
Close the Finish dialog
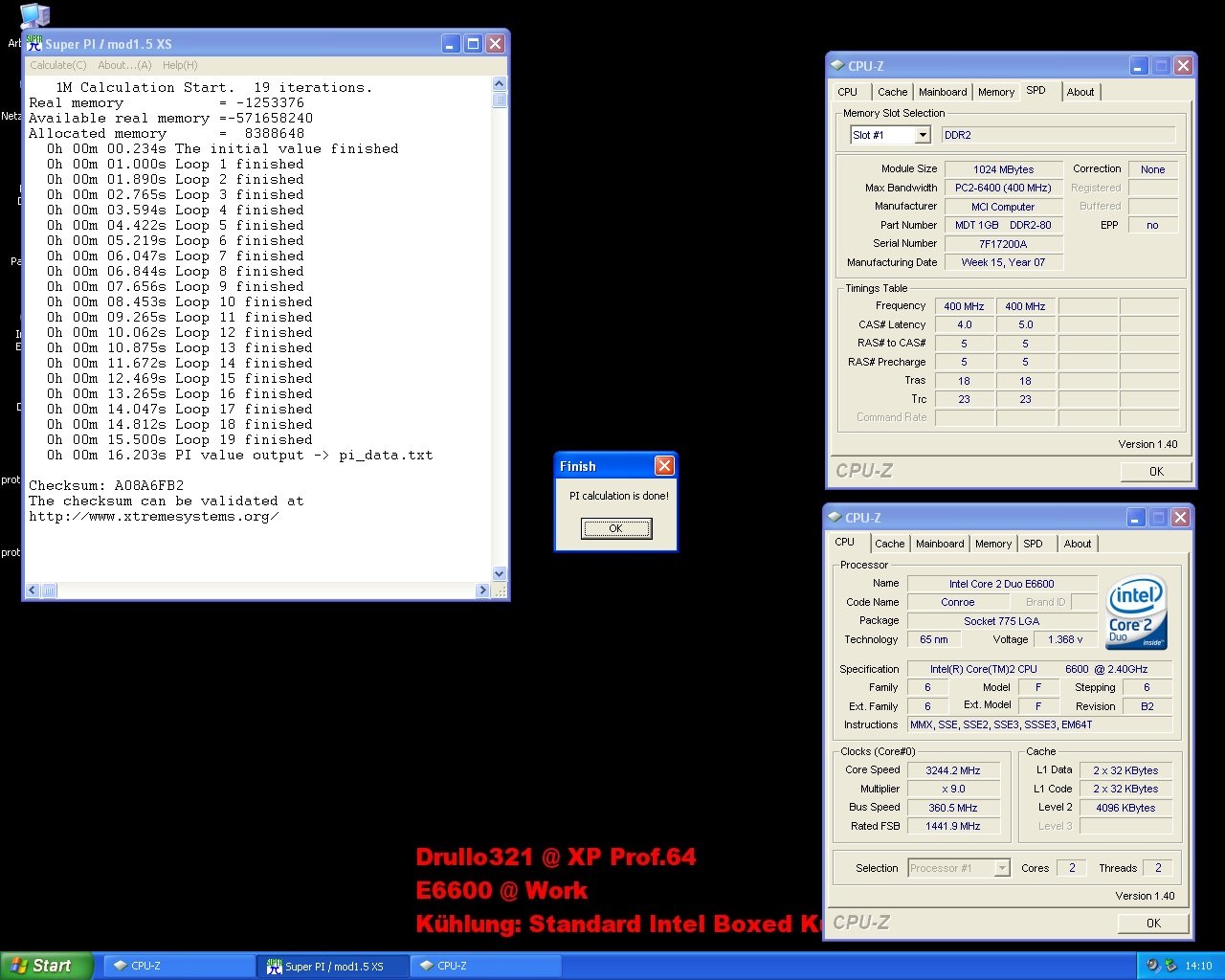pyautogui.click(x=664, y=466)
